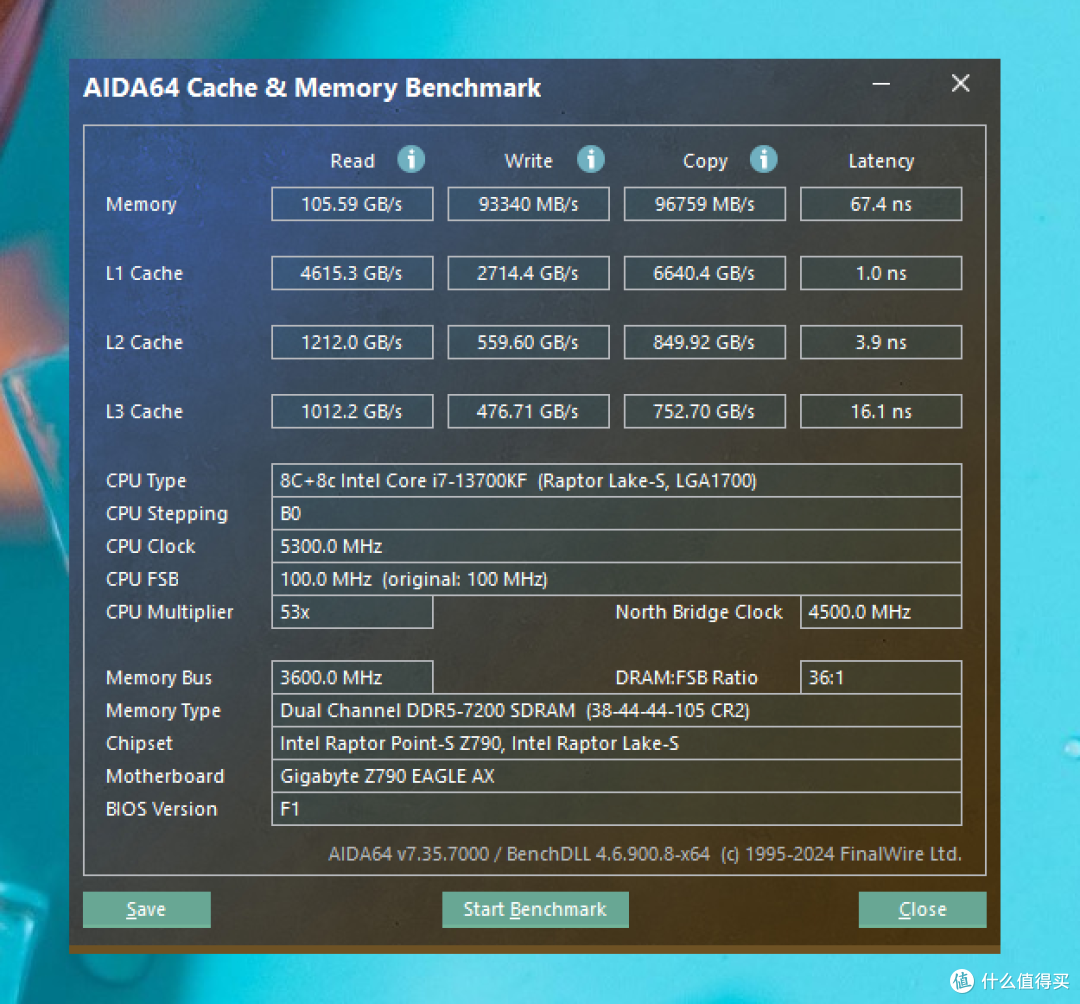Viewport: 1080px width, 1004px height.
Task: Select Memory write value 93340 MB/s
Action: pyautogui.click(x=528, y=204)
